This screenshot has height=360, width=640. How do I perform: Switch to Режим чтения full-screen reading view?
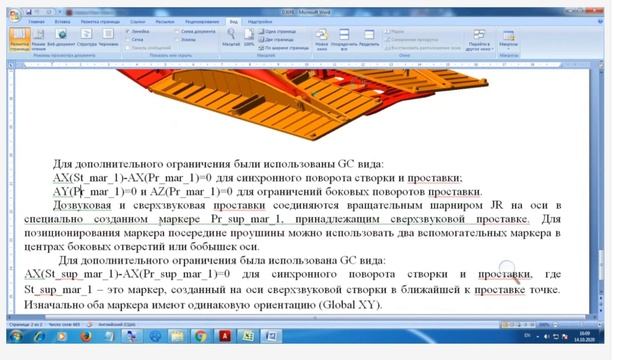39,39
